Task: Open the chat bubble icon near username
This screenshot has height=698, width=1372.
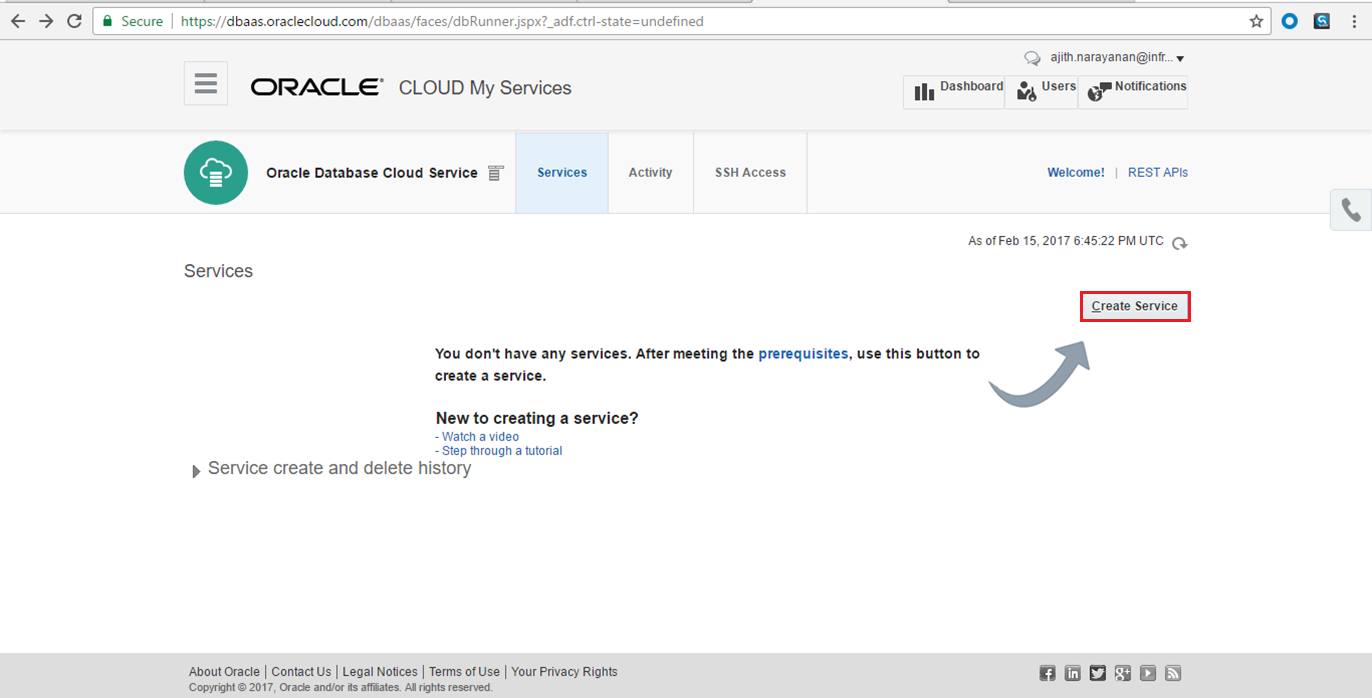Action: 1033,59
